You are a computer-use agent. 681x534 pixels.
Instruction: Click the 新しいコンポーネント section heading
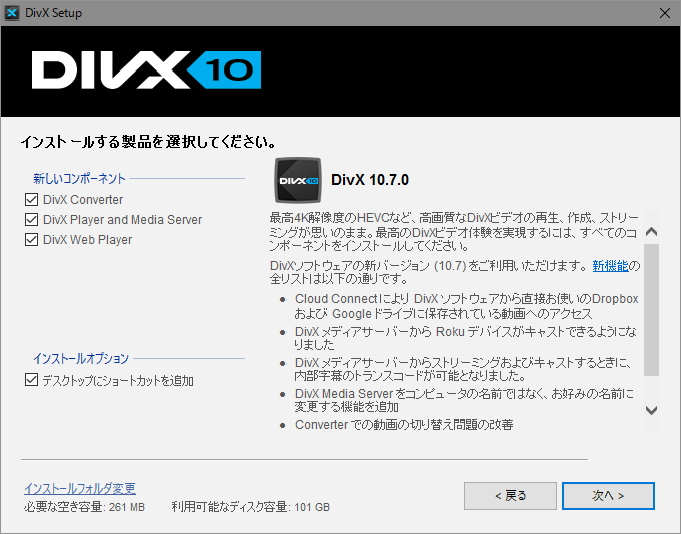[79, 178]
